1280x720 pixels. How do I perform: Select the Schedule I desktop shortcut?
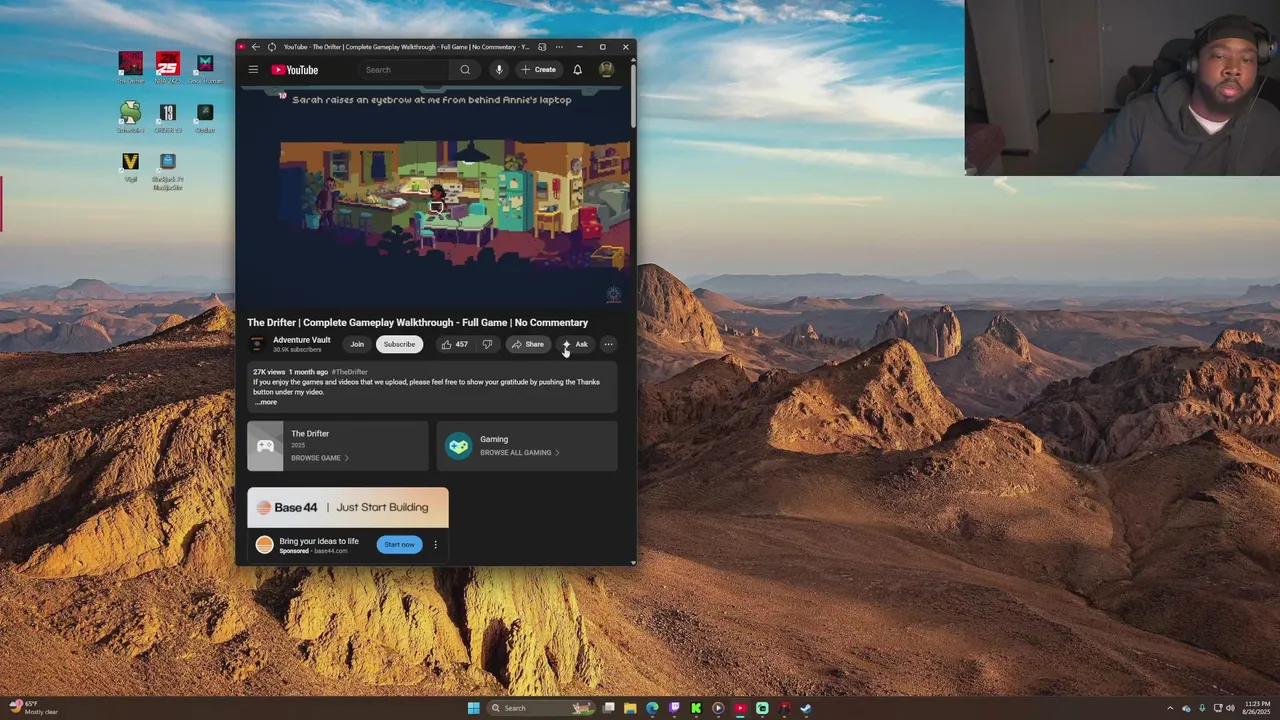(x=130, y=117)
